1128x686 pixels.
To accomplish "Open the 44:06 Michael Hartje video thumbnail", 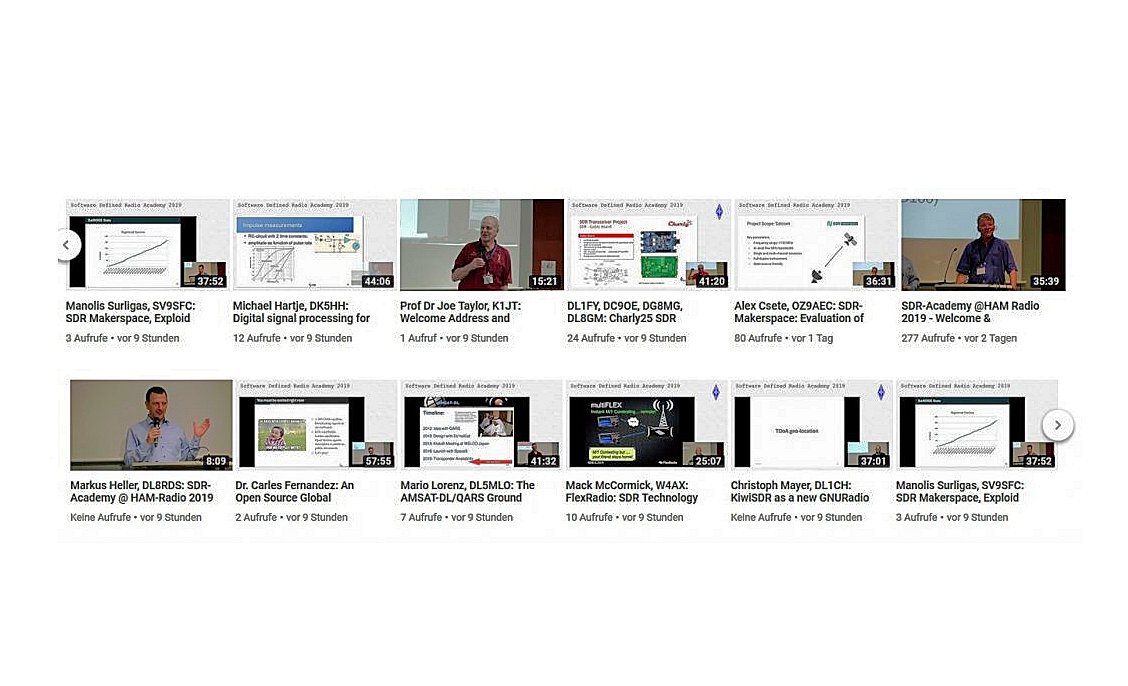I will (x=314, y=245).
